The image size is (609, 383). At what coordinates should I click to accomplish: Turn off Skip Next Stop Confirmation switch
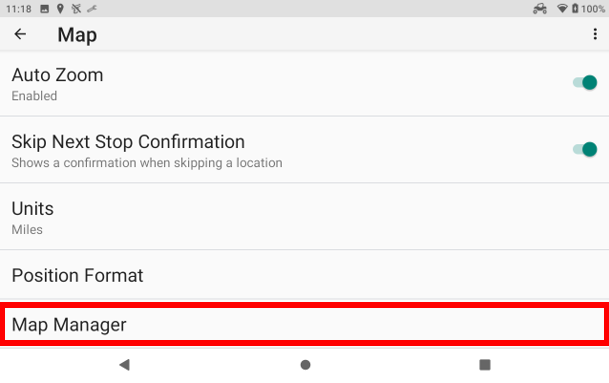click(585, 149)
